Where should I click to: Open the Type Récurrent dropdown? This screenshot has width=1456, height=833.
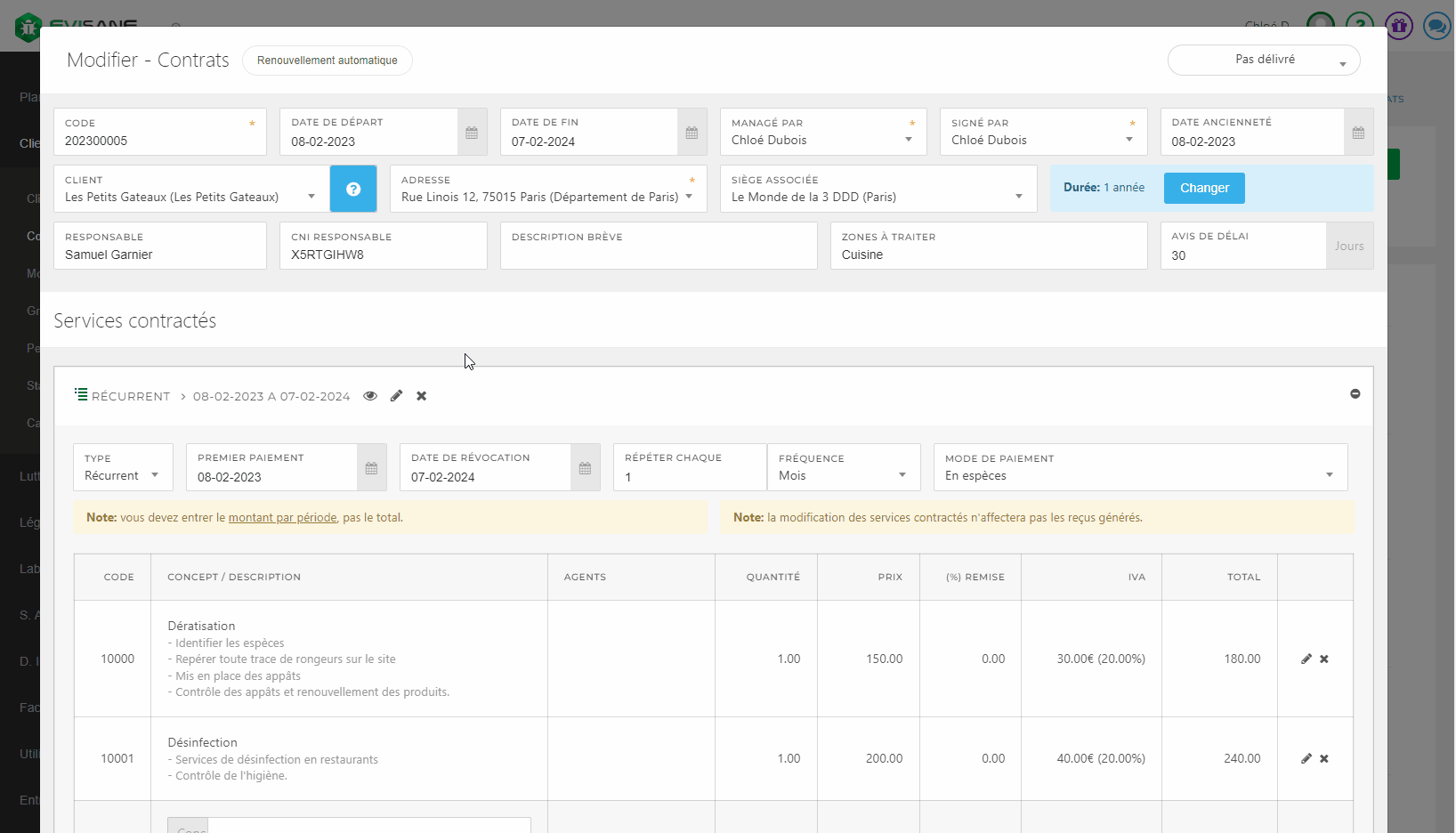122,475
